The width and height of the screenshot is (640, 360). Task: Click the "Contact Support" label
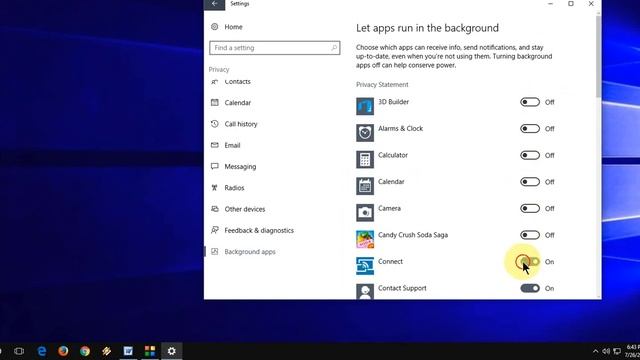tap(402, 288)
